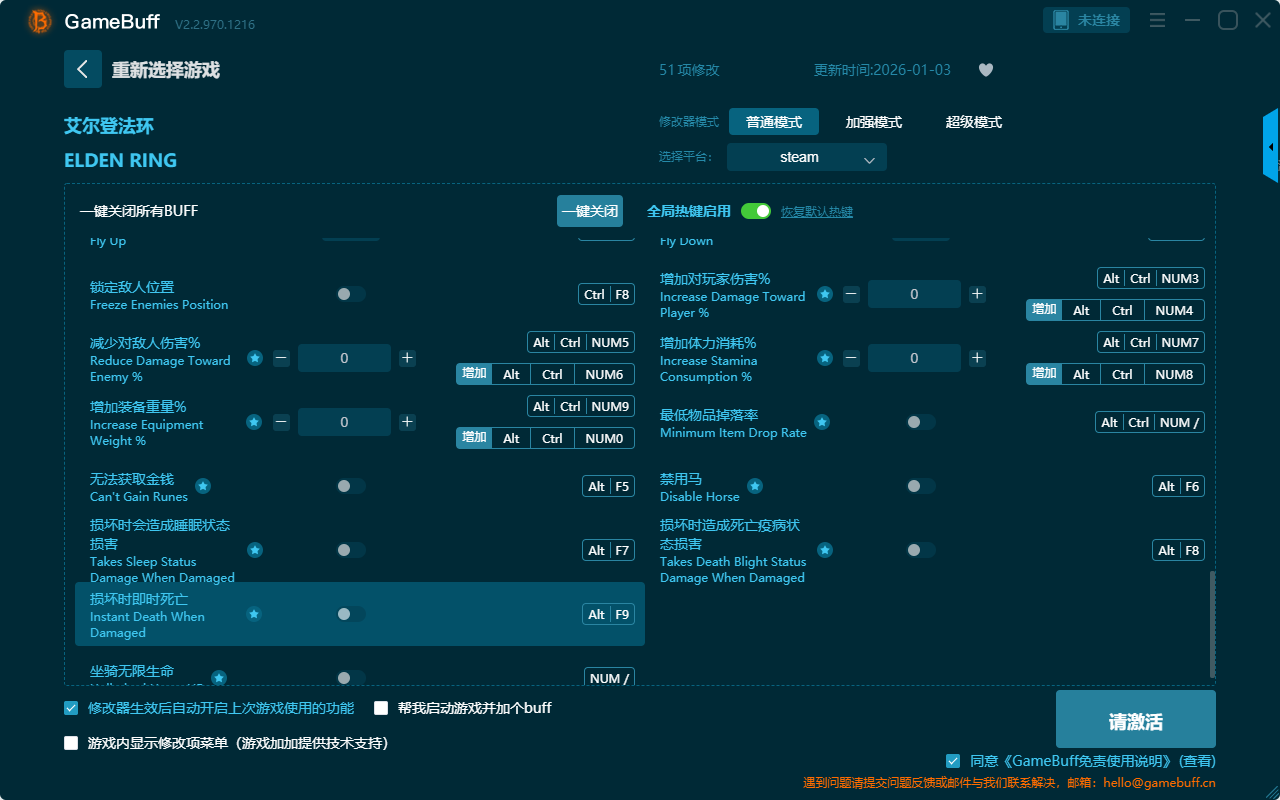Click the vertical scrollbar of cheat list
The image size is (1280, 800).
click(1212, 625)
